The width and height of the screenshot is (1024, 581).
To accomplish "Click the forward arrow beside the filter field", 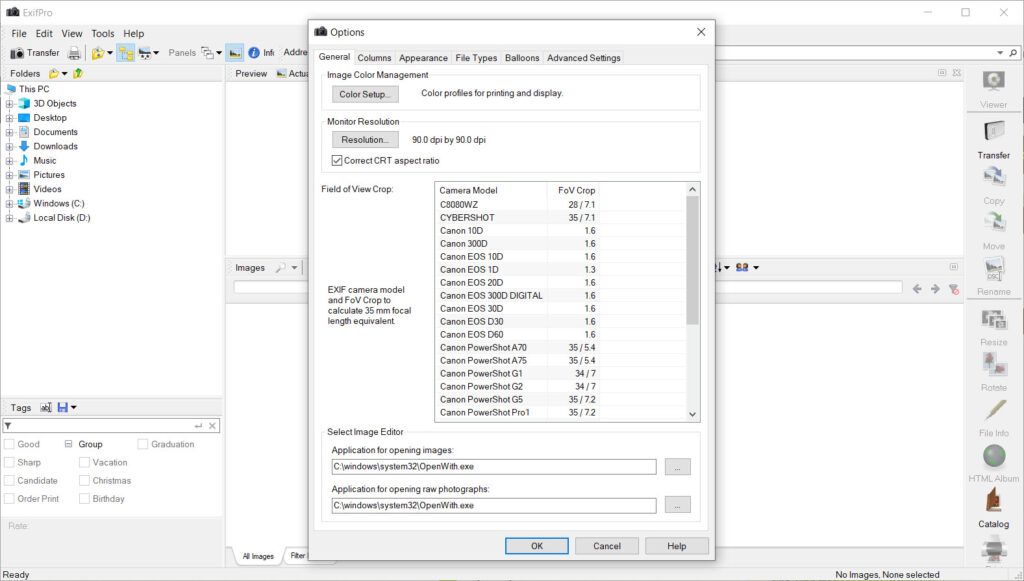I will coord(935,289).
